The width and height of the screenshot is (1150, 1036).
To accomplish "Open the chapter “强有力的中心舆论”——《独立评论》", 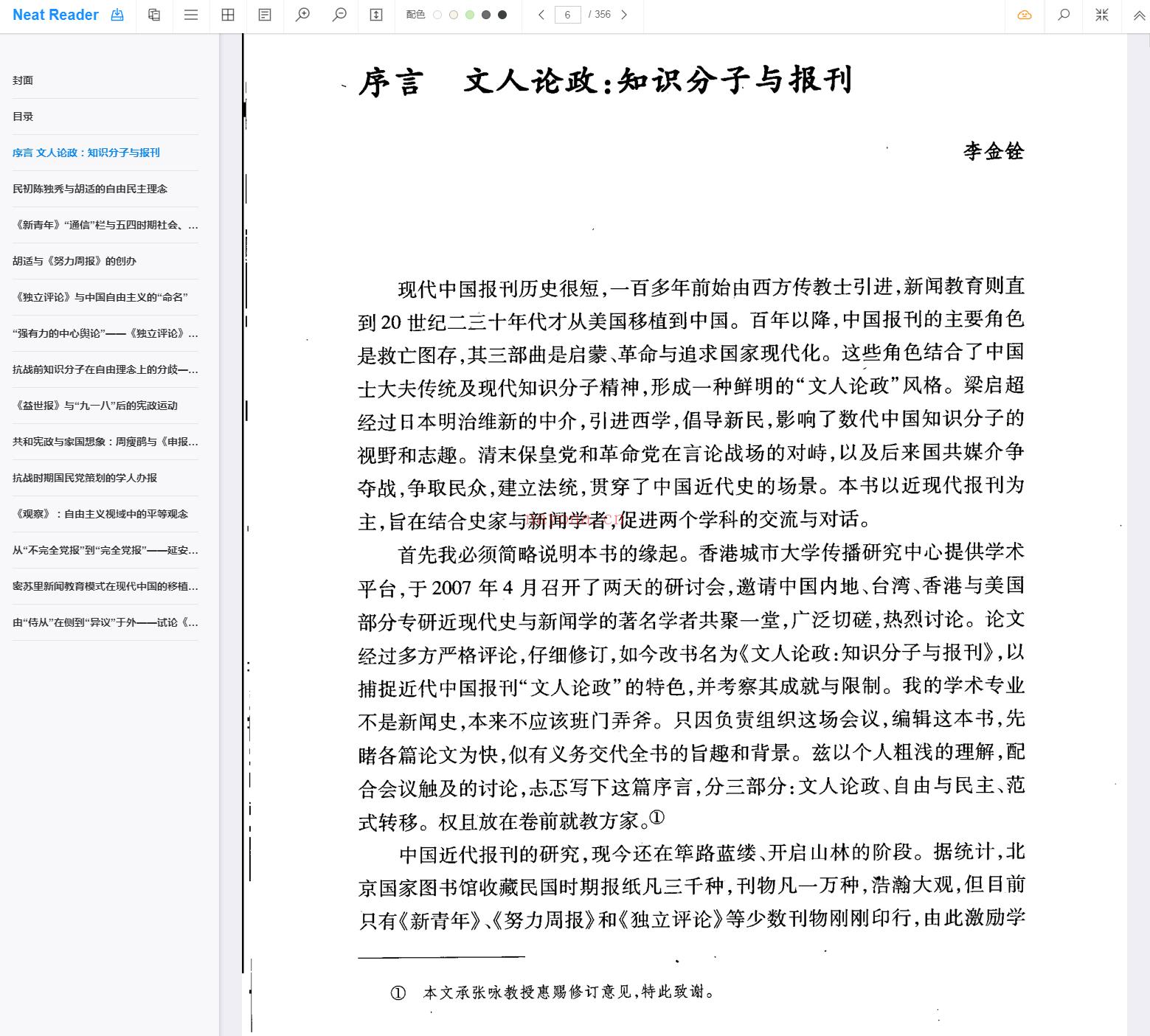I will (x=105, y=333).
